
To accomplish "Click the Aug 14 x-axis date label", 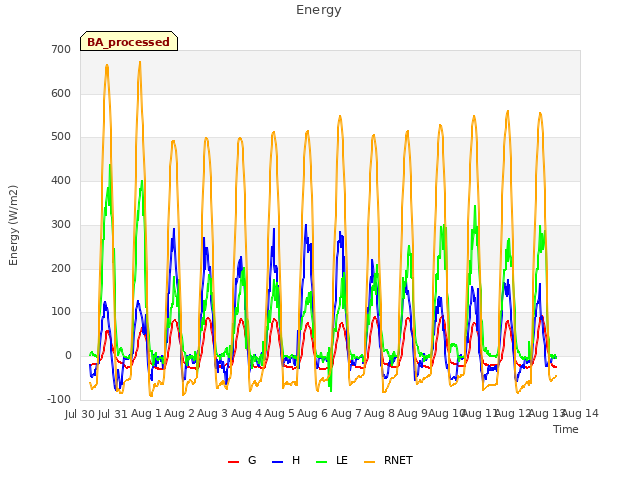I will point(580,413).
